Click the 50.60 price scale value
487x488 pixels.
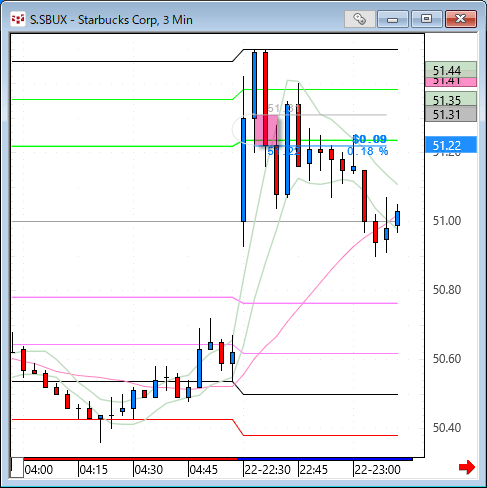447,359
